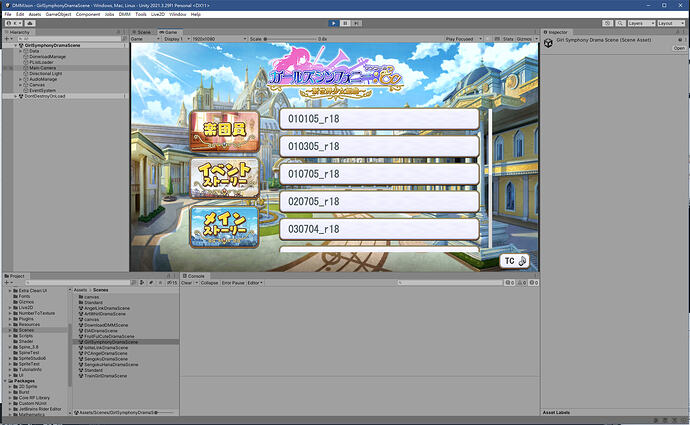Toggle the Stats overlay button

click(508, 39)
